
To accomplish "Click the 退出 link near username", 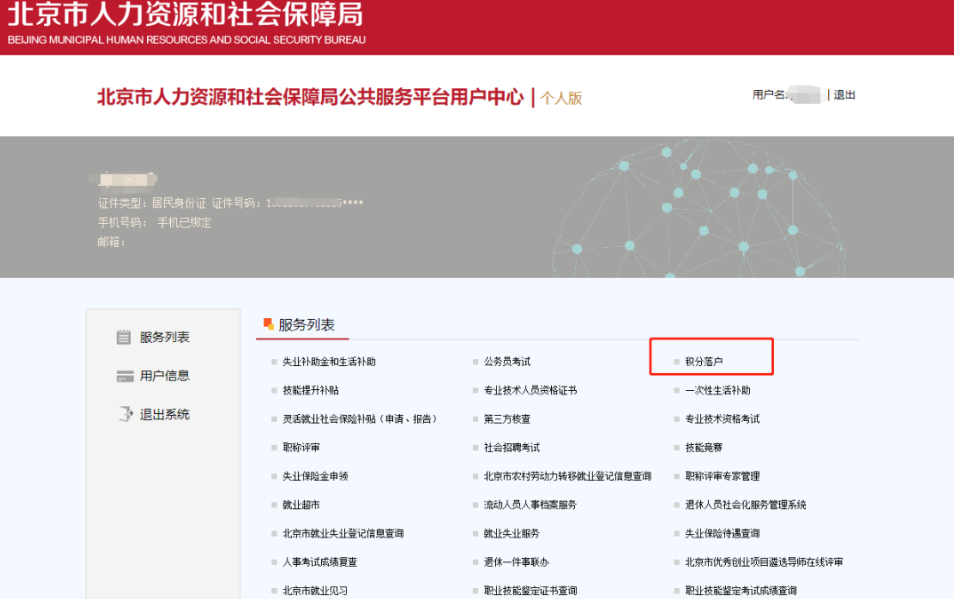I will [x=844, y=95].
